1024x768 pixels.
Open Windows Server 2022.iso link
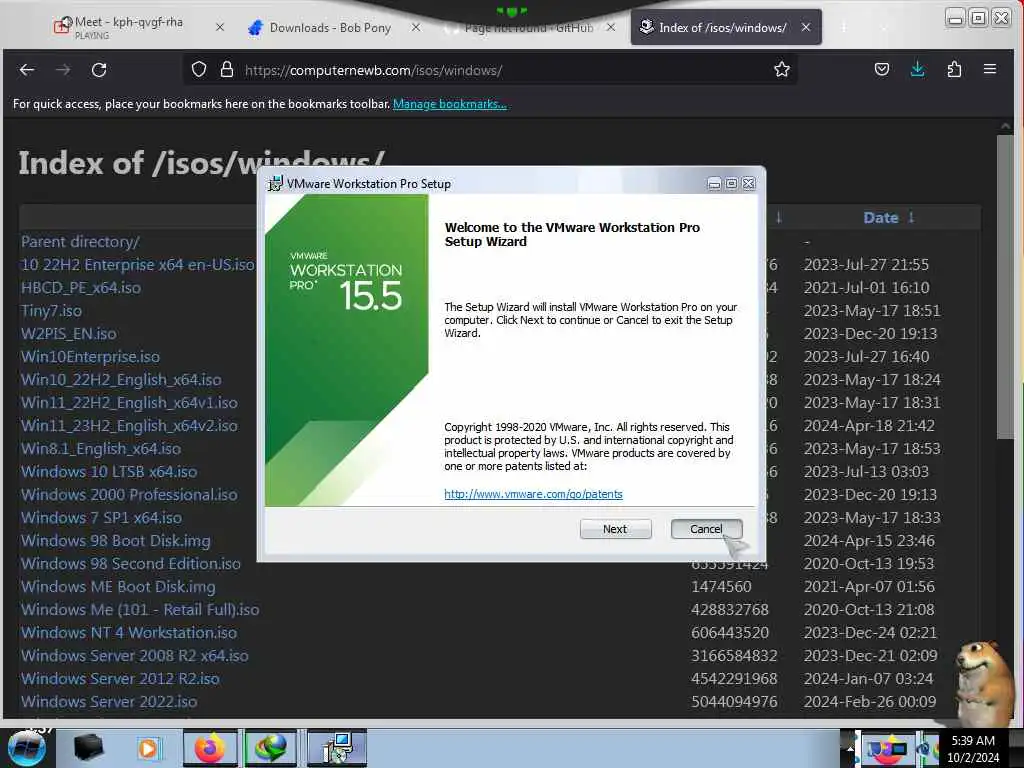[109, 701]
